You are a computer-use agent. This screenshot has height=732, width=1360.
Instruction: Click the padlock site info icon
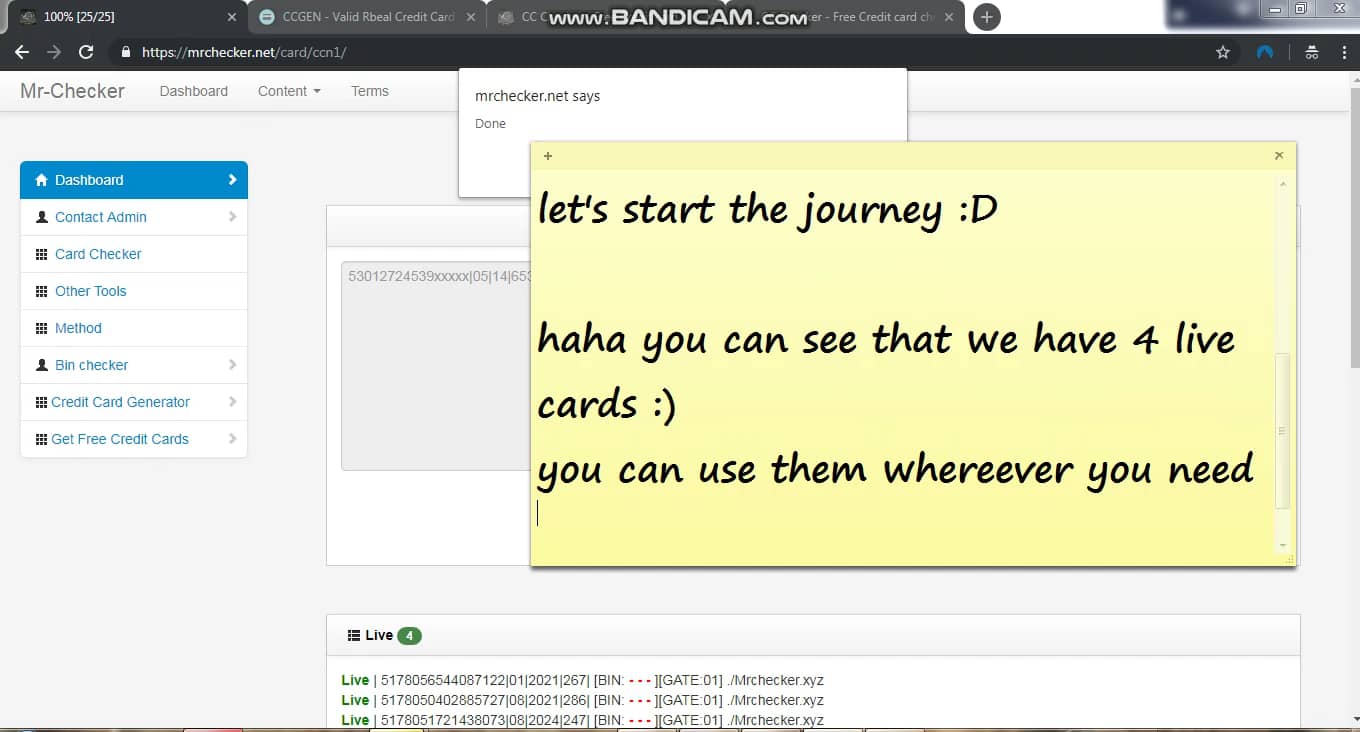125,52
